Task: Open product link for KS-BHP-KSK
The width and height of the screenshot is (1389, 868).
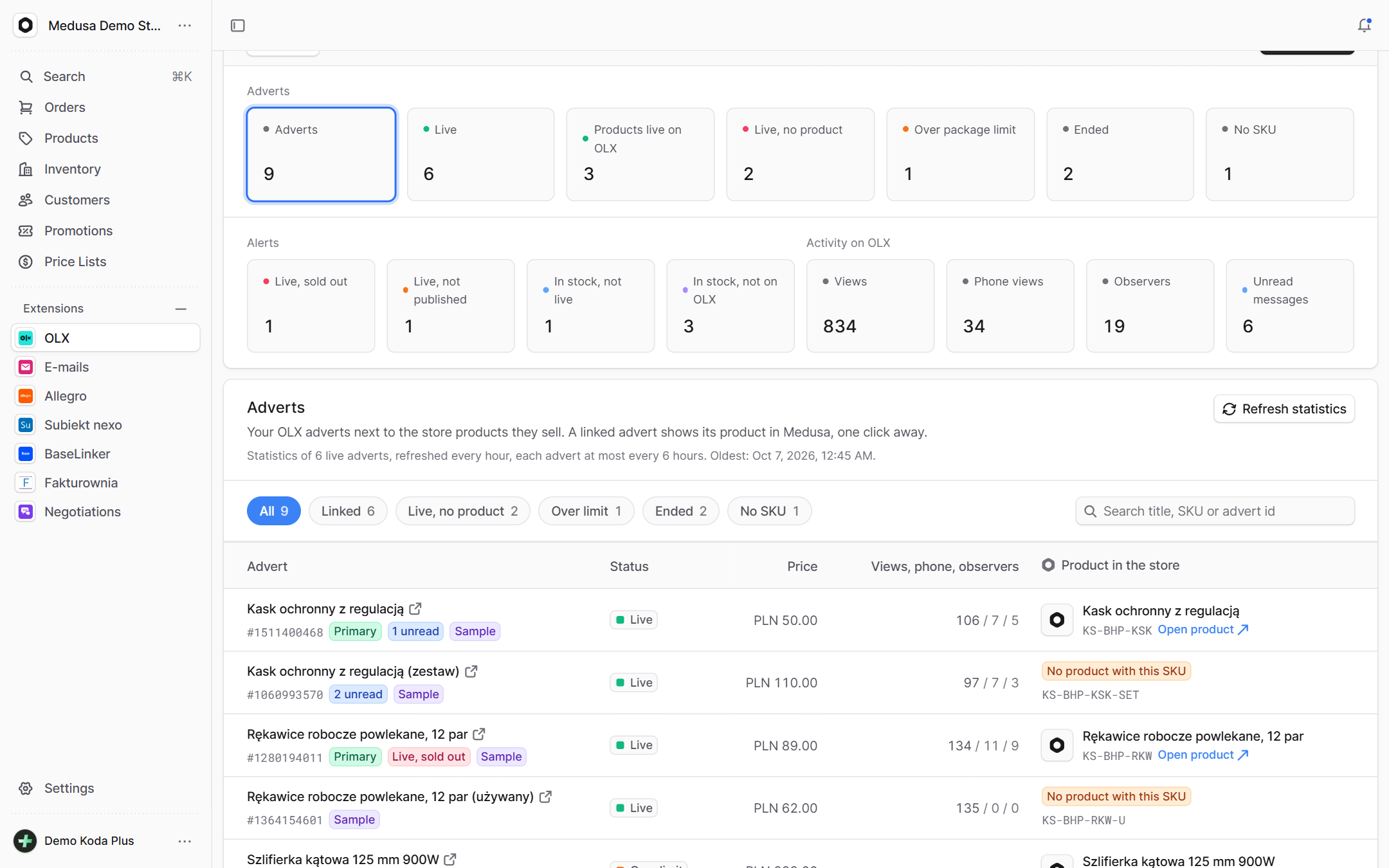Action: coord(1203,629)
